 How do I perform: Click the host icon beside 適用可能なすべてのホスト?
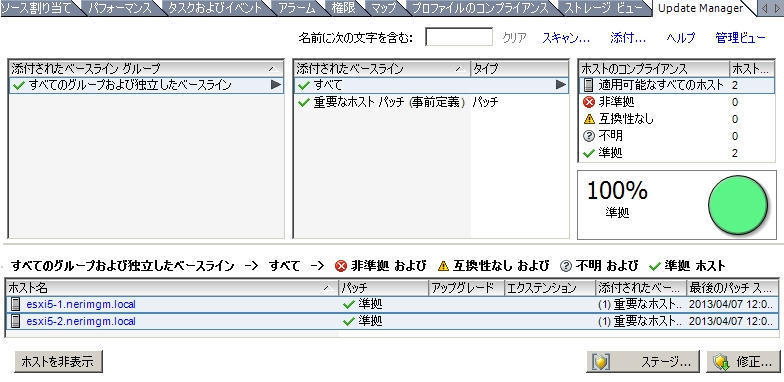tap(590, 85)
